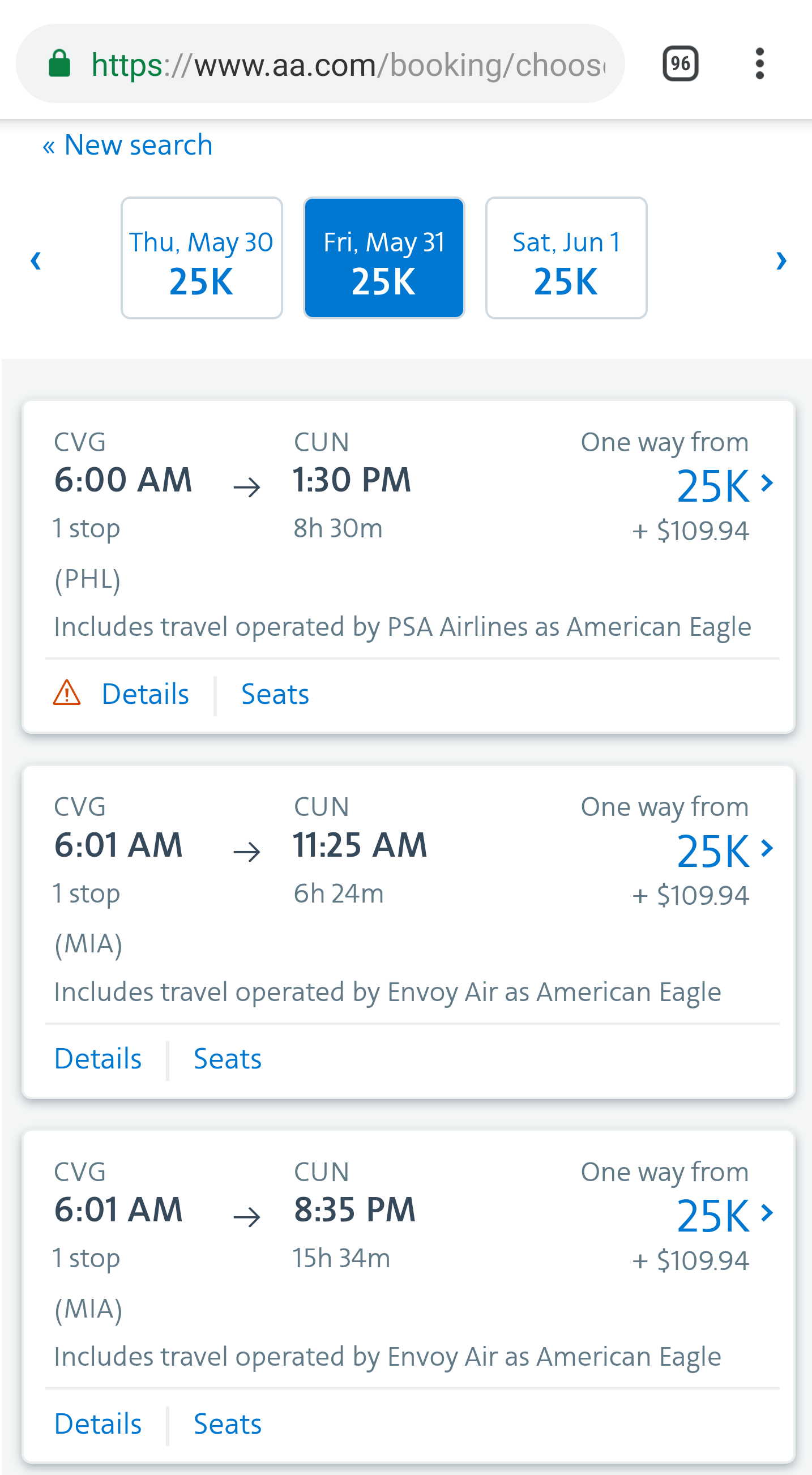Screen dimensions: 812x1475
Task: Show earlier dates with the left chevron
Action: click(36, 260)
